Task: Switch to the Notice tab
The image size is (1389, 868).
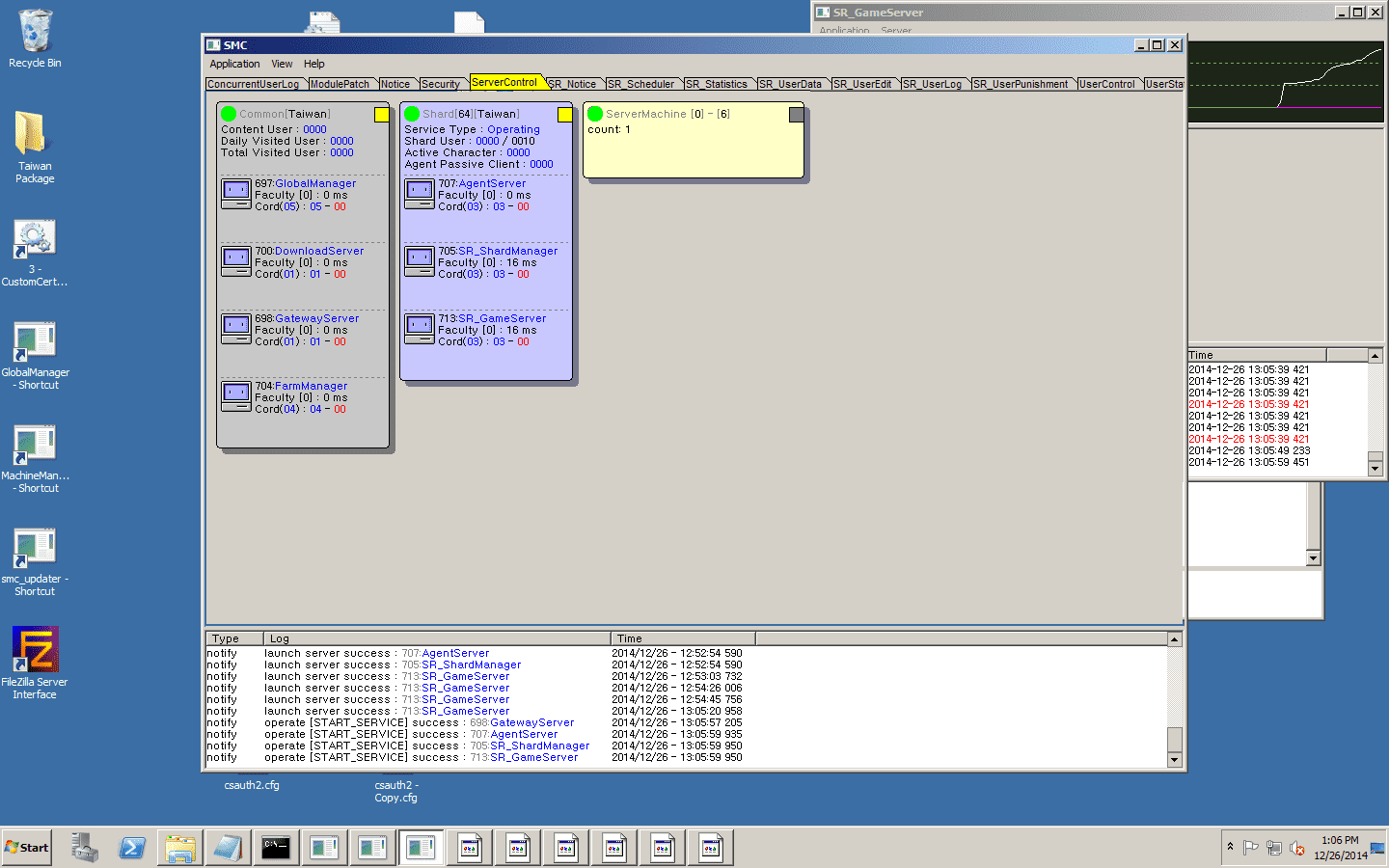Action: (x=395, y=84)
